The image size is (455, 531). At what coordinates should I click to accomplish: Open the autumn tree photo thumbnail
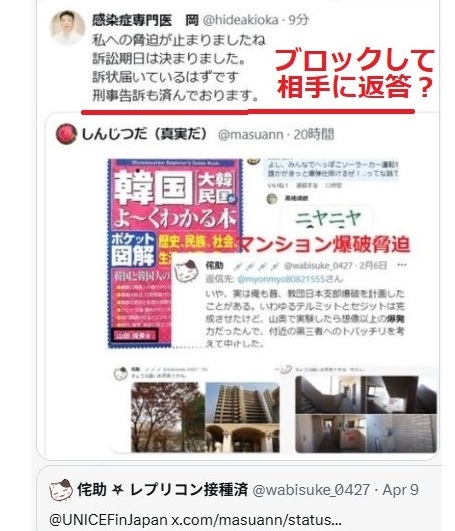168,417
